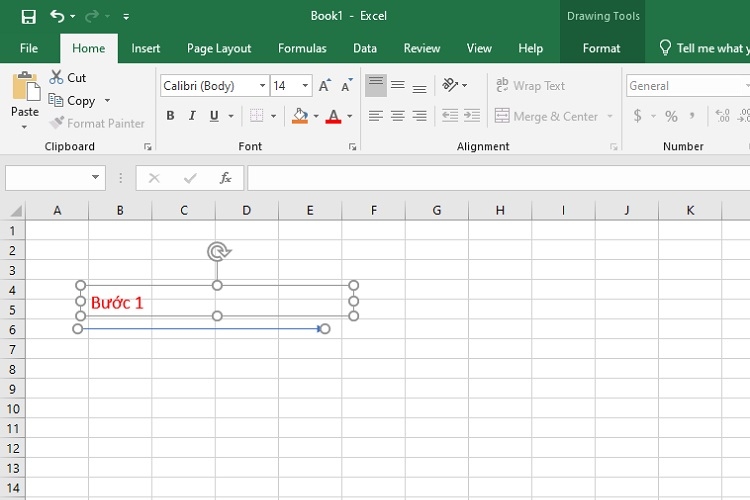Select row 10 header
750x500 pixels.
[x=13, y=409]
